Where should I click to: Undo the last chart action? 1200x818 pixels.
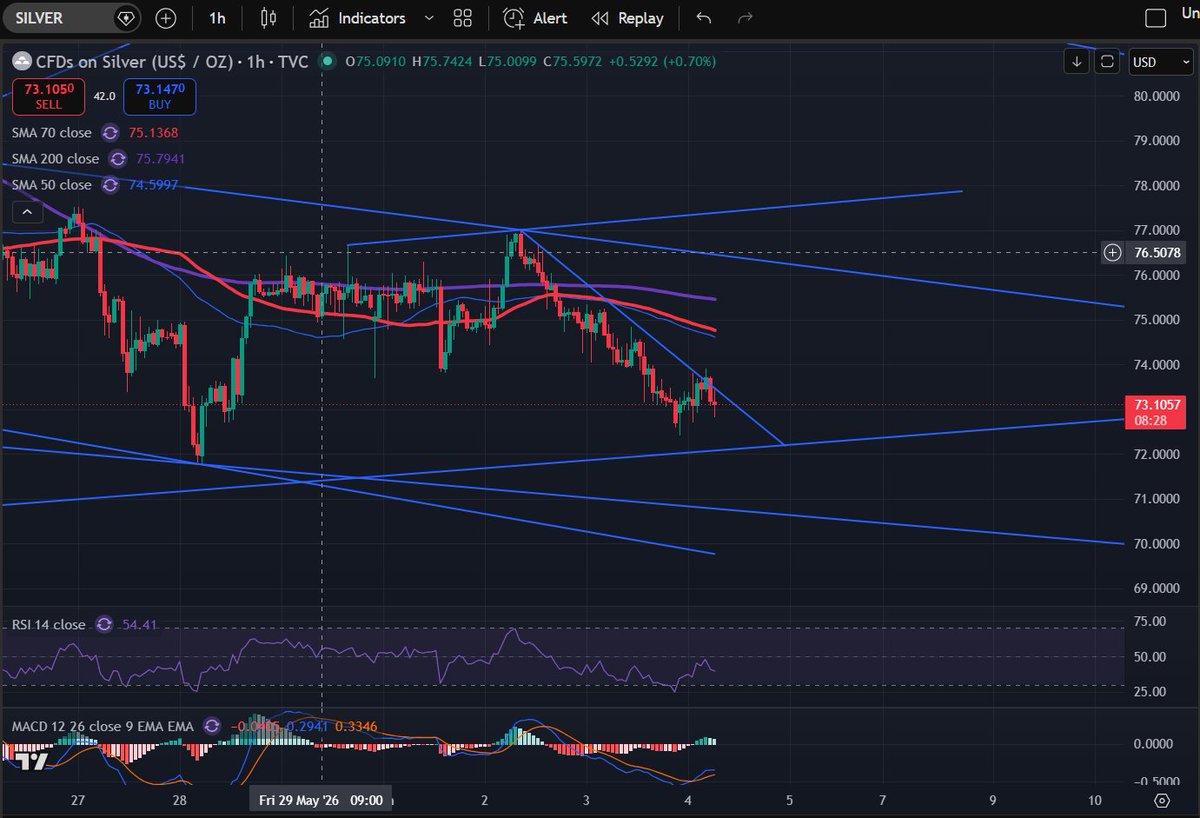704,18
